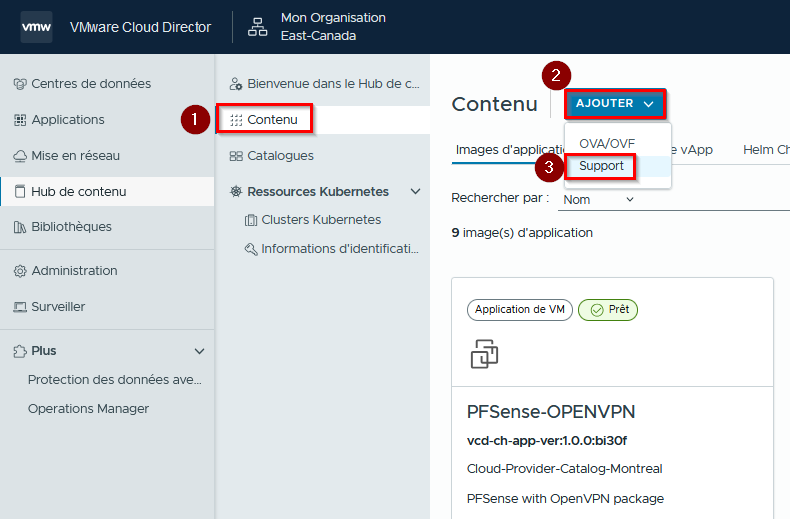Switch to the Helm Charts tab

(x=766, y=150)
